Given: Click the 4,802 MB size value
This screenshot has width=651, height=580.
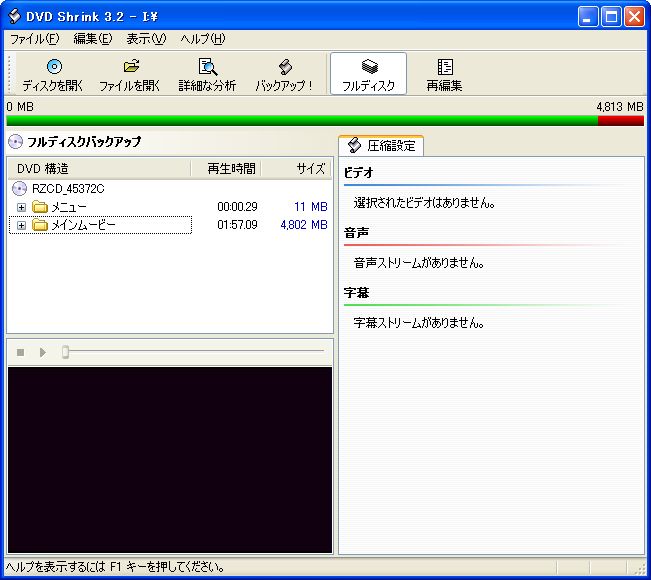Looking at the screenshot, I should click(304, 225).
